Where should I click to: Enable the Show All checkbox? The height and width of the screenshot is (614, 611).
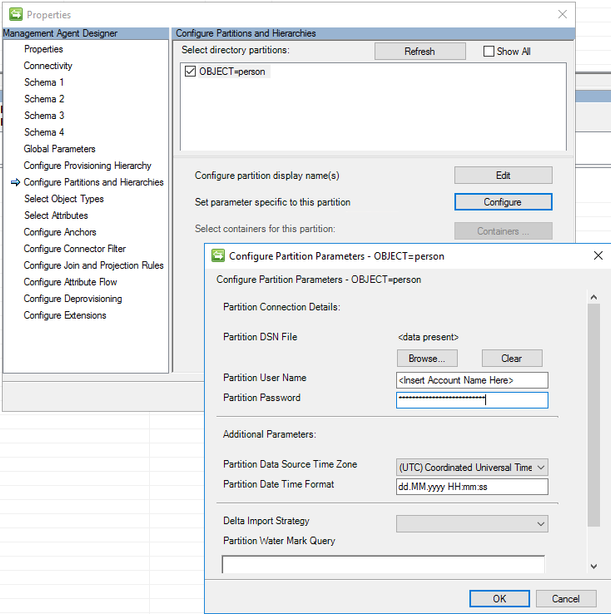tap(488, 51)
